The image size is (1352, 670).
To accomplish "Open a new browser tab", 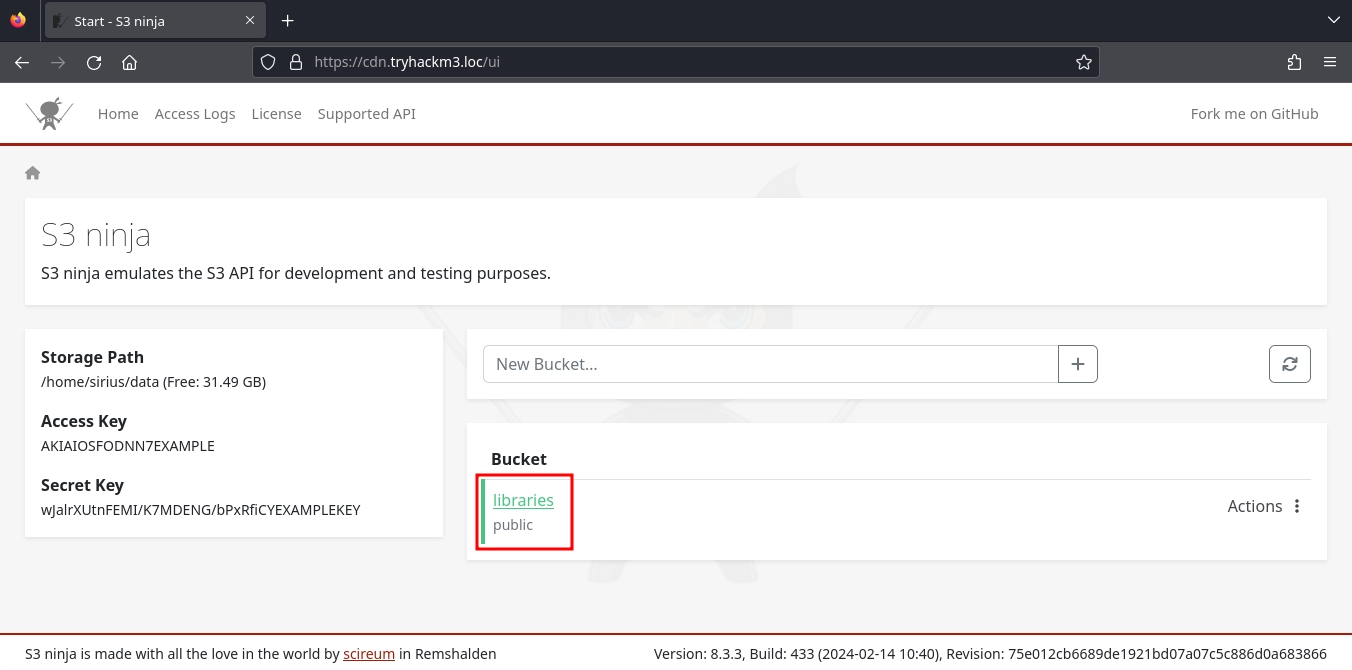I will (x=287, y=20).
